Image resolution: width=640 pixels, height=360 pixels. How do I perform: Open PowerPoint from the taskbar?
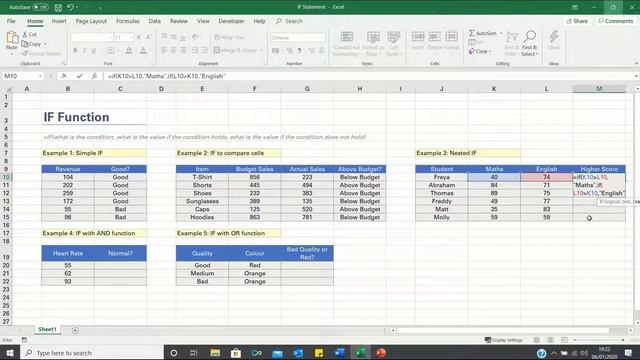(381, 353)
